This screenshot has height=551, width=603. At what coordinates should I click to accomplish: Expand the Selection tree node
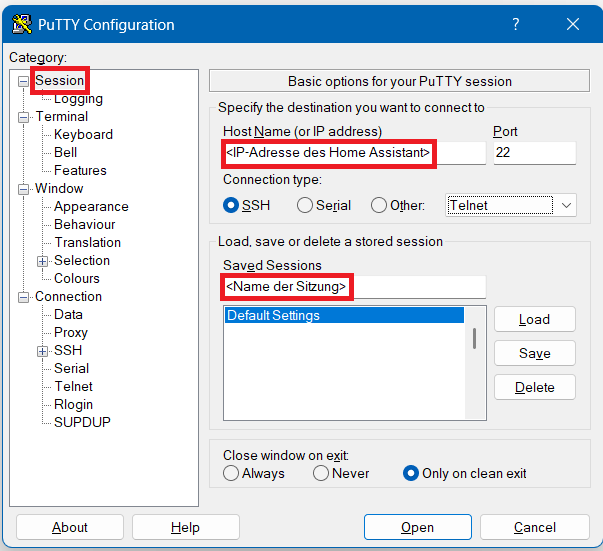43,261
